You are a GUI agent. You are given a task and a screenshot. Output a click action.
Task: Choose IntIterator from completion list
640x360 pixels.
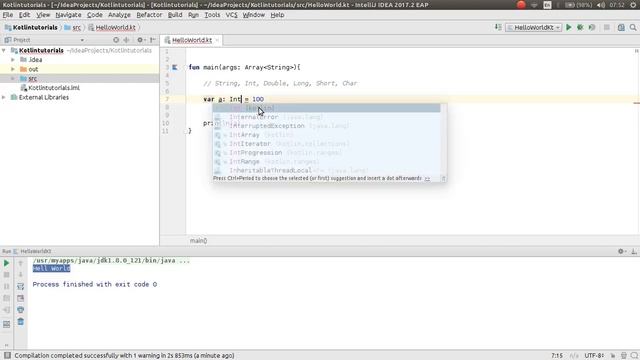(327, 144)
